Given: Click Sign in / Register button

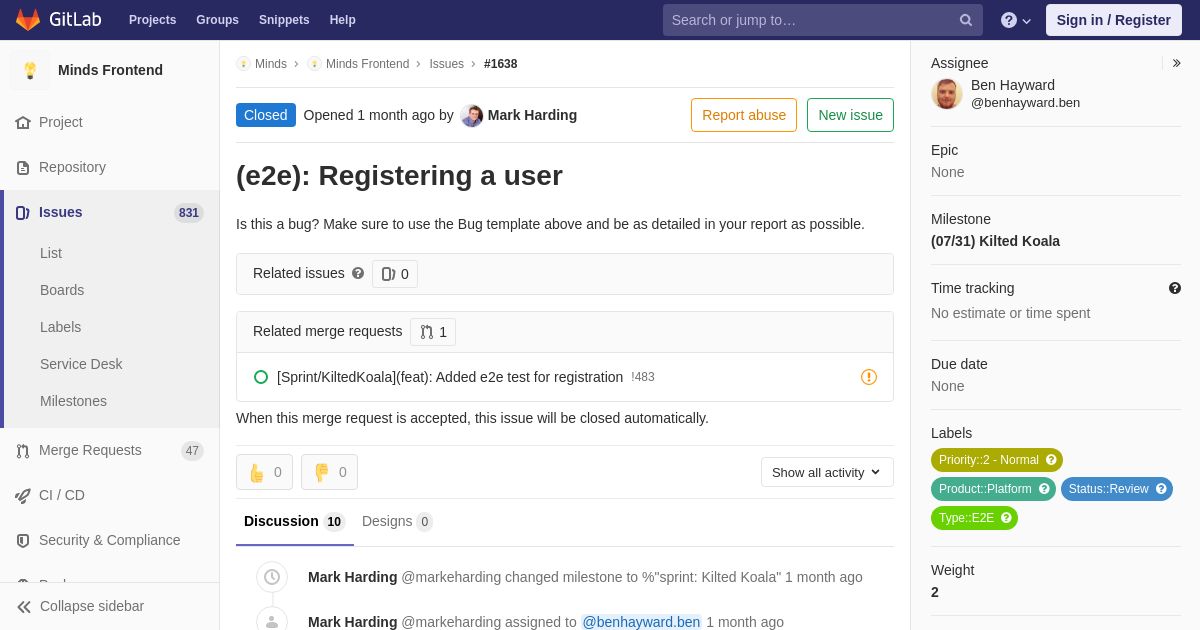Looking at the screenshot, I should [x=1114, y=20].
